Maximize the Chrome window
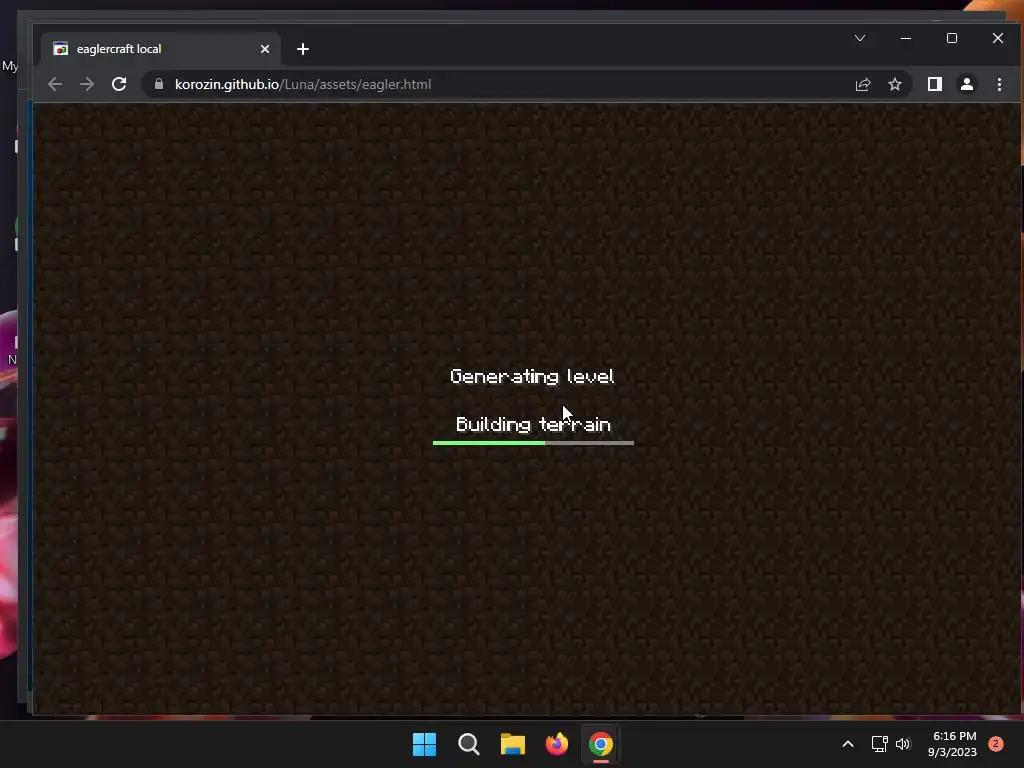Screen dimensions: 1024x768 (x=952, y=38)
